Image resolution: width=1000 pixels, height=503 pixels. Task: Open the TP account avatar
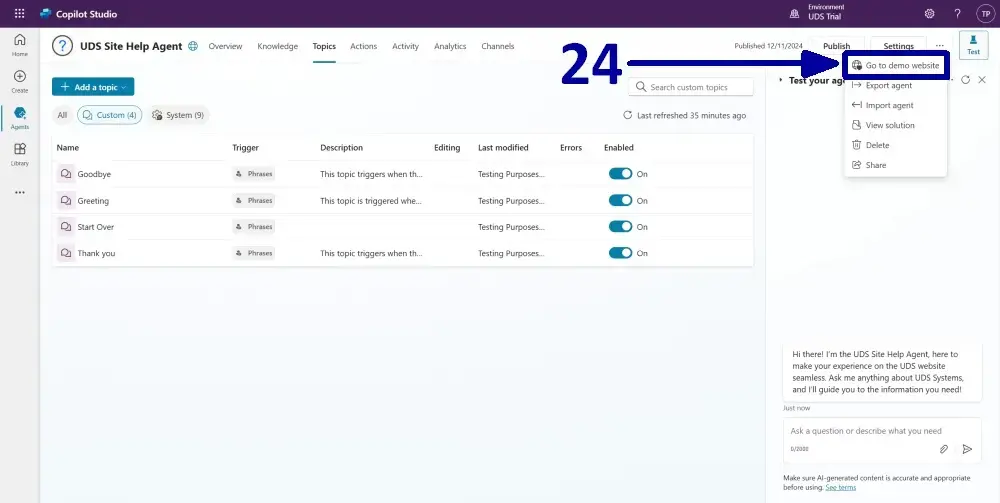pos(985,13)
